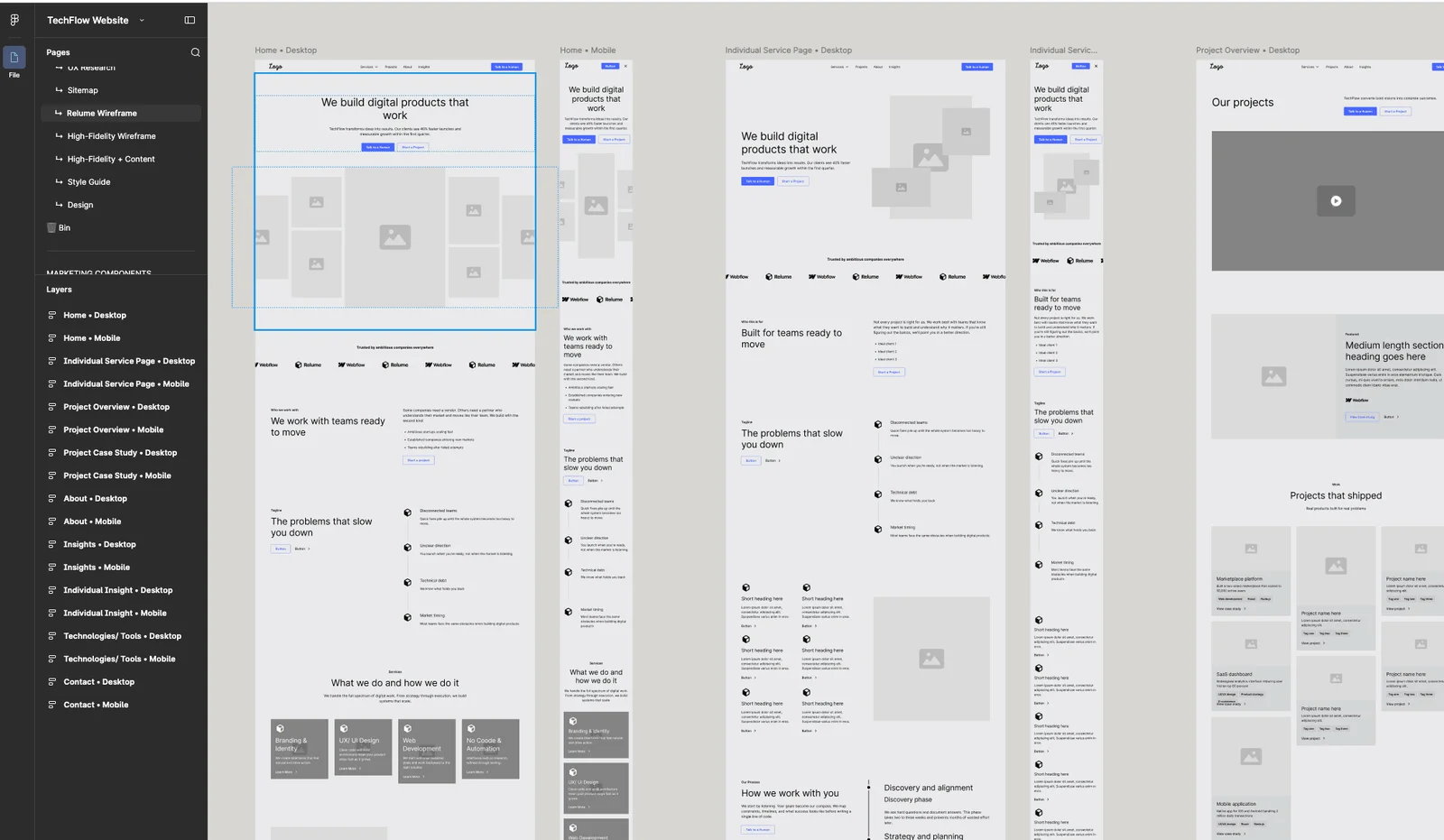1444x840 pixels.
Task: Click frame icon beside Technologies/ Tools • Mobile
Action: (52, 660)
